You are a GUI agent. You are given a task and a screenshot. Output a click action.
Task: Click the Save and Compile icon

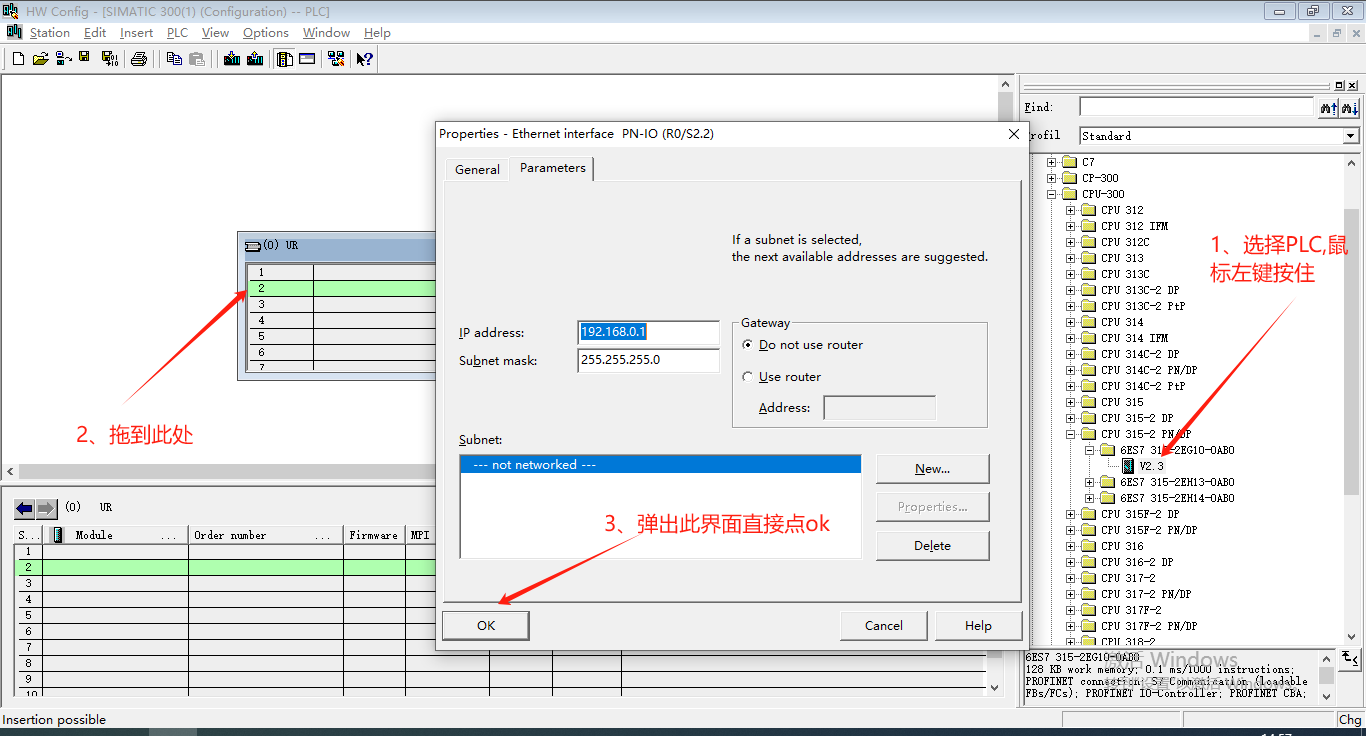tap(109, 59)
